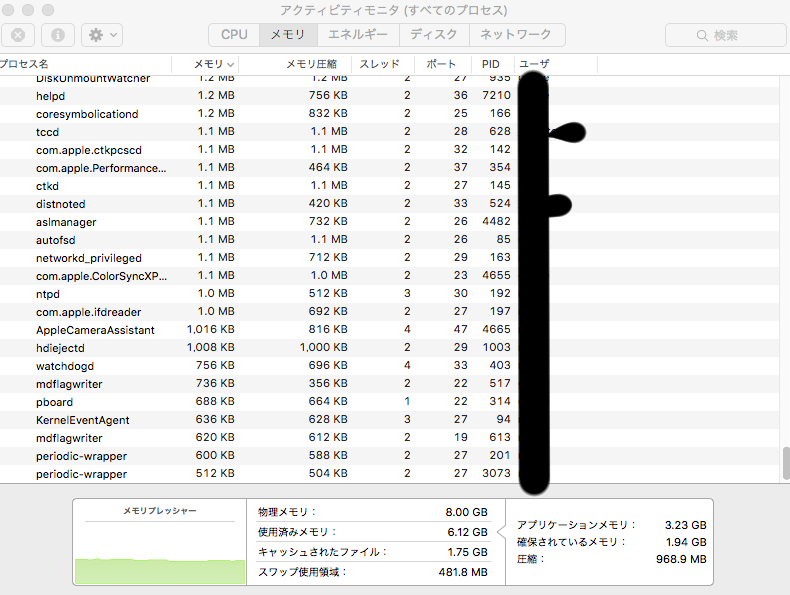Select the ctkd process row

(x=390, y=186)
